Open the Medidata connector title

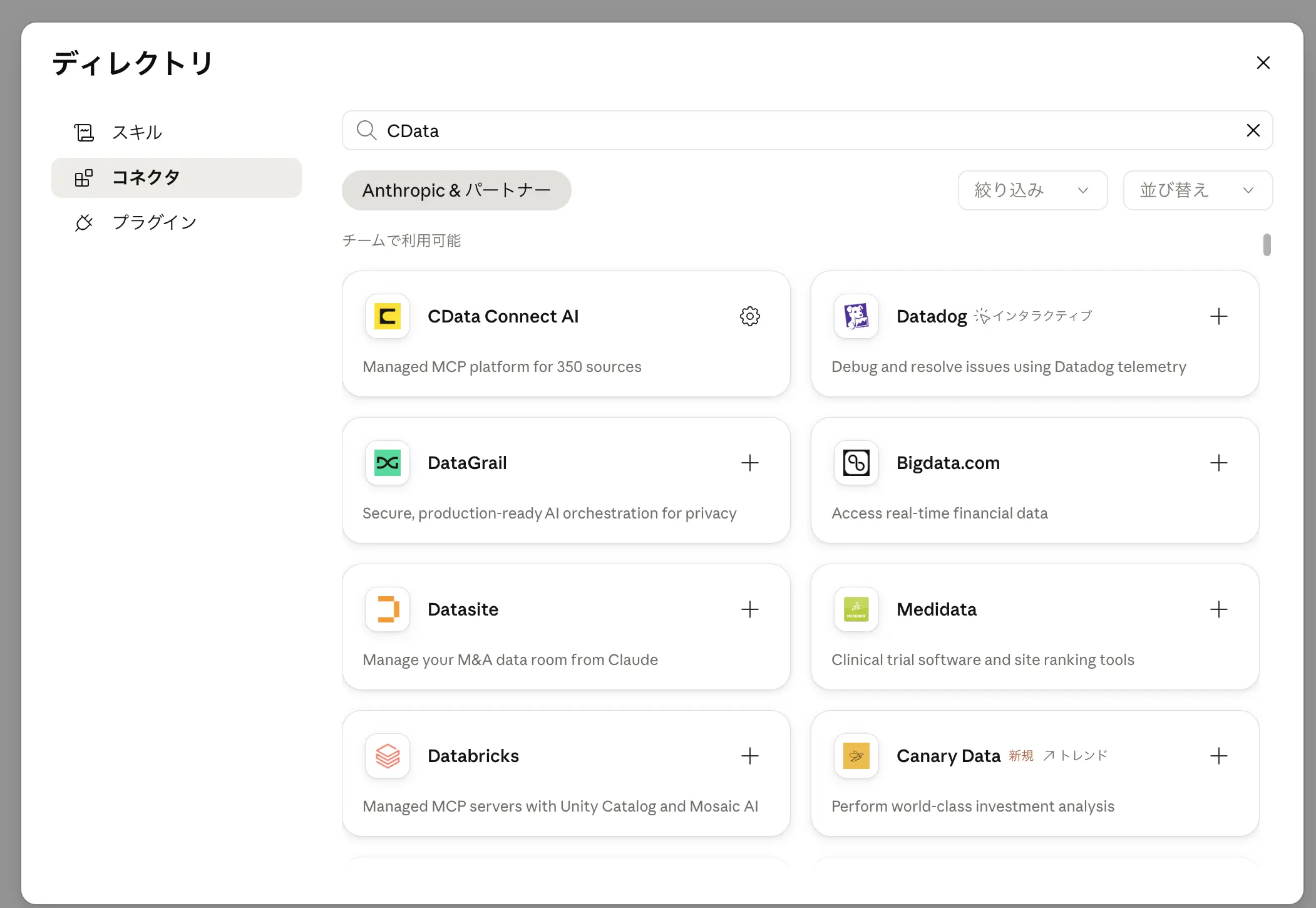pyautogui.click(x=936, y=609)
